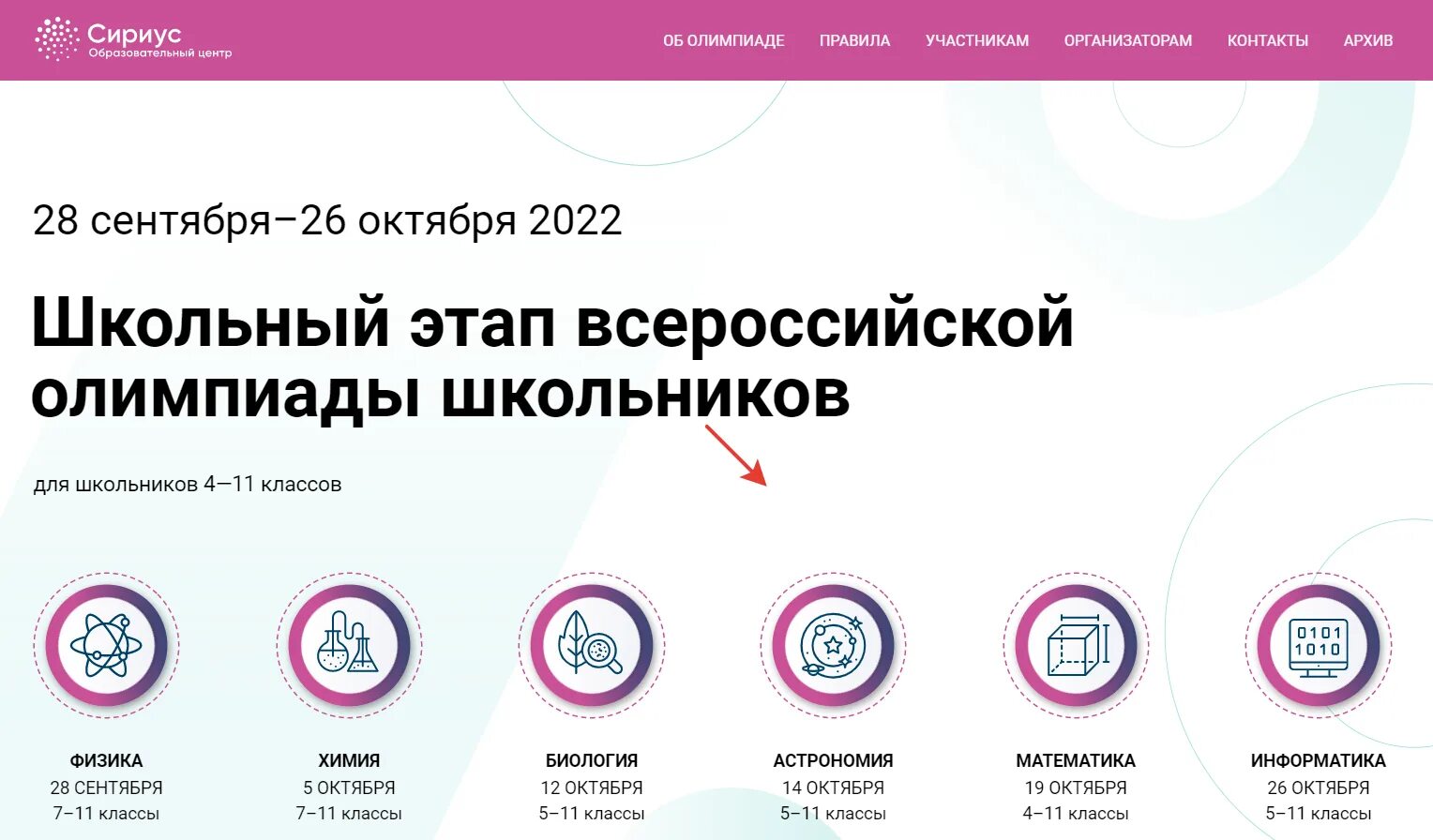Select the date text 5 ОКТЯБРЯ
1433x840 pixels.
tap(349, 787)
